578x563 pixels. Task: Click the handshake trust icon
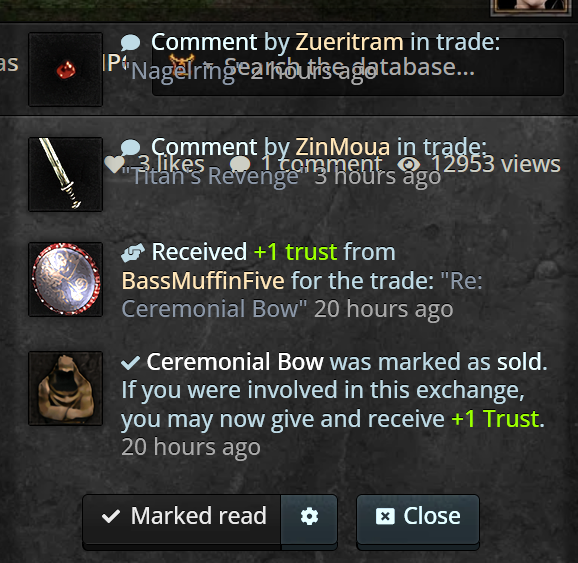(x=132, y=253)
